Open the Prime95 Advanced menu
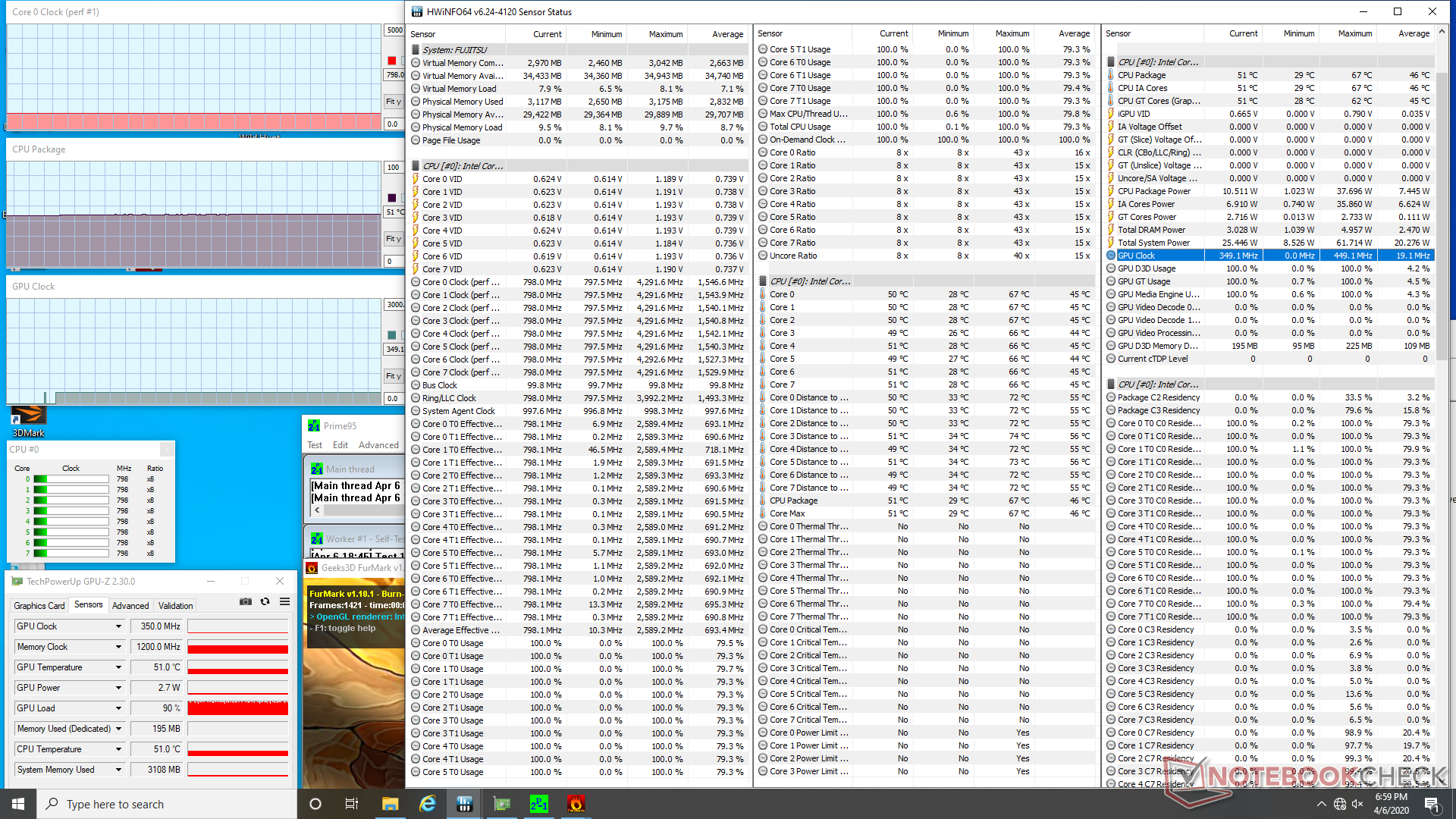Screen dimensions: 1456x819 378,445
